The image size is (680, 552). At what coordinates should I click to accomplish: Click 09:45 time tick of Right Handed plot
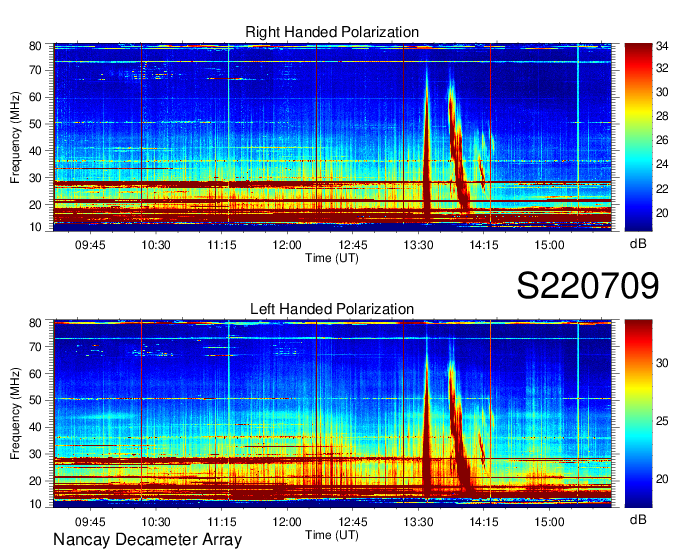[90, 245]
